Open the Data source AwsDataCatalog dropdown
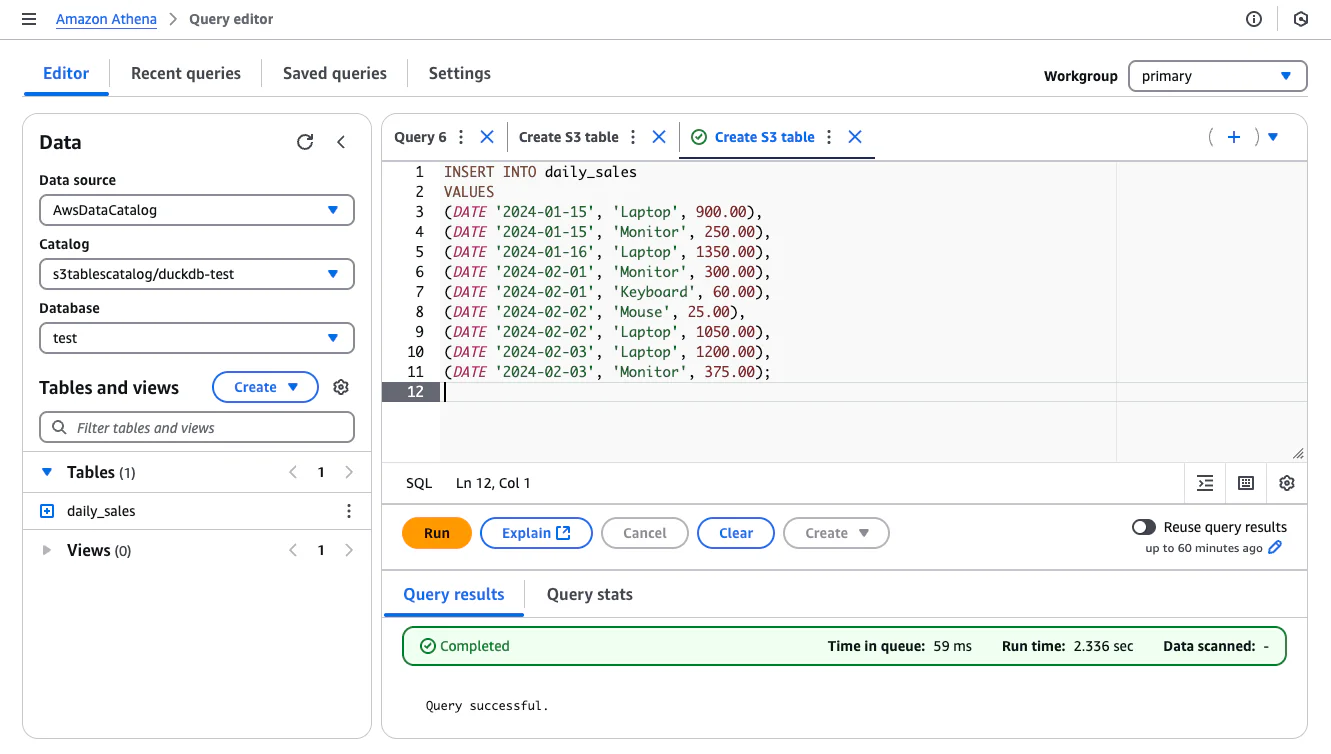 pyautogui.click(x=197, y=210)
